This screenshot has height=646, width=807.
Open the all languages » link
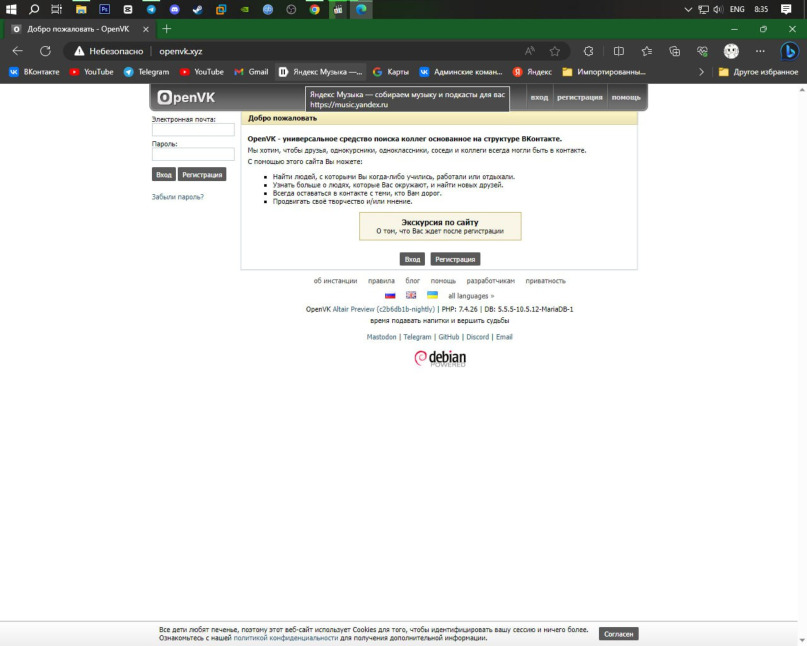tap(471, 296)
